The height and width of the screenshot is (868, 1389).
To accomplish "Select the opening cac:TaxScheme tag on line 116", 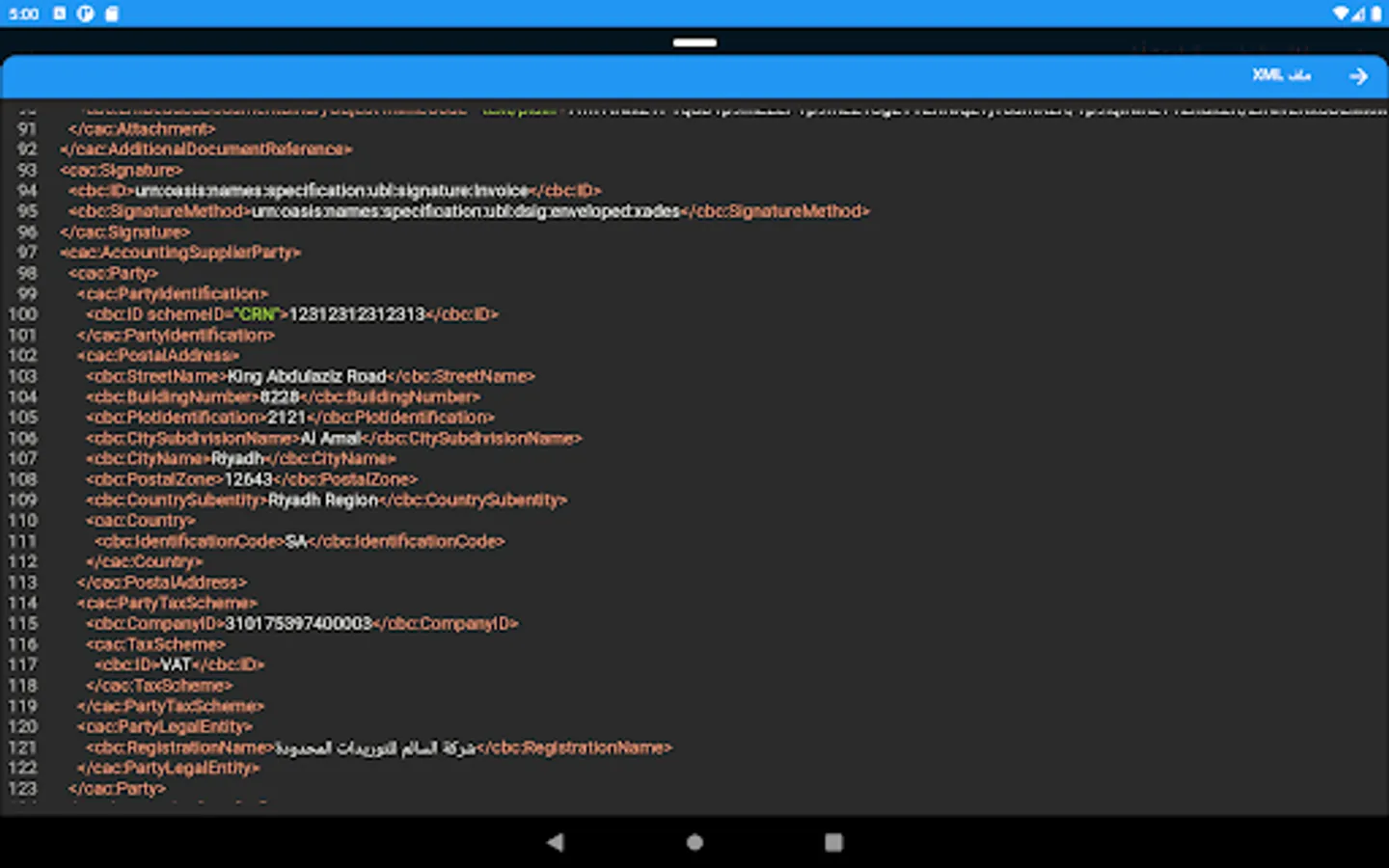I will 155,645.
